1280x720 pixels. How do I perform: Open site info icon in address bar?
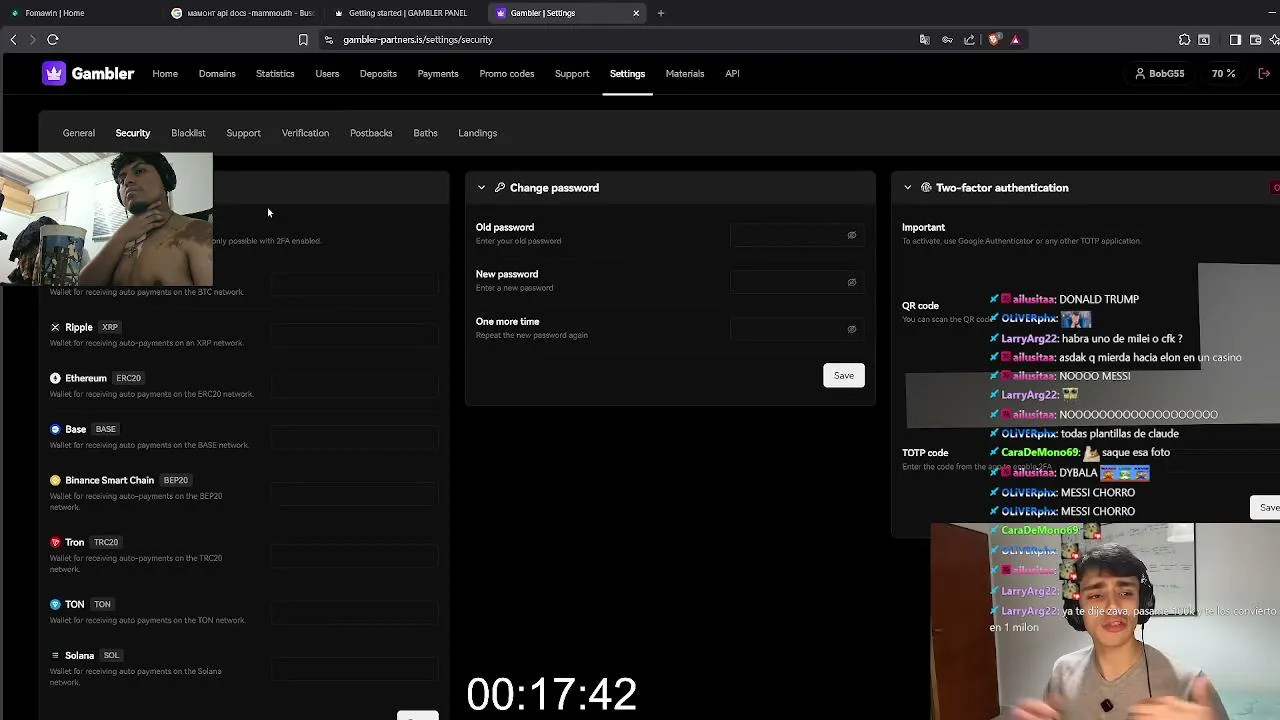329,40
